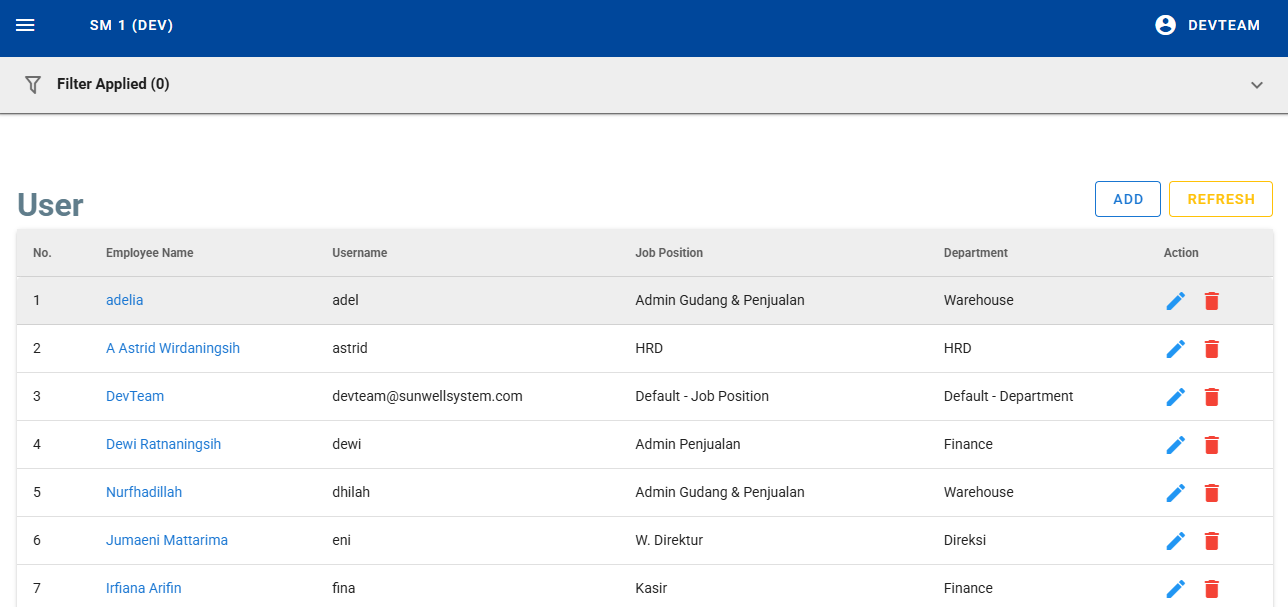
Task: Open the adelia employee link
Action: pyautogui.click(x=125, y=300)
